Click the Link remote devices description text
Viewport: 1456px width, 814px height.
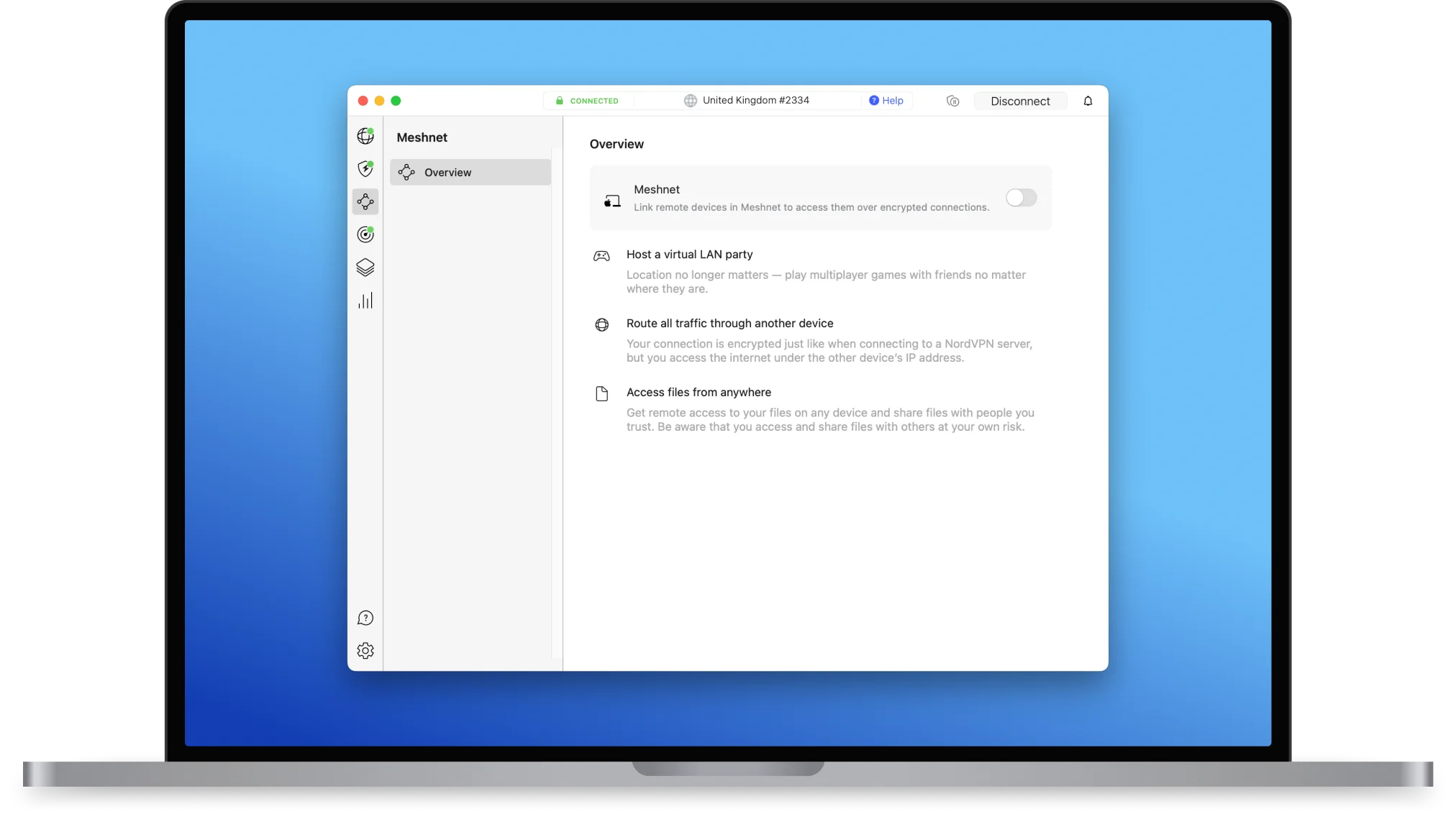tap(811, 207)
